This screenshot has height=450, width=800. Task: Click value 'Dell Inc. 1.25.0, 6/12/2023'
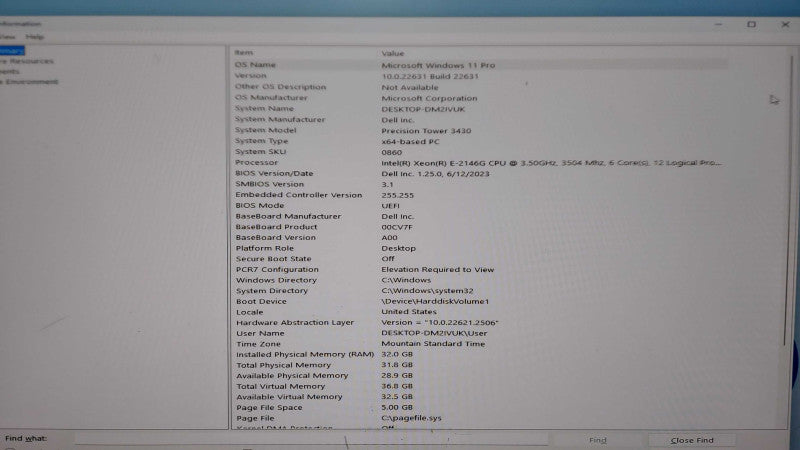point(435,173)
